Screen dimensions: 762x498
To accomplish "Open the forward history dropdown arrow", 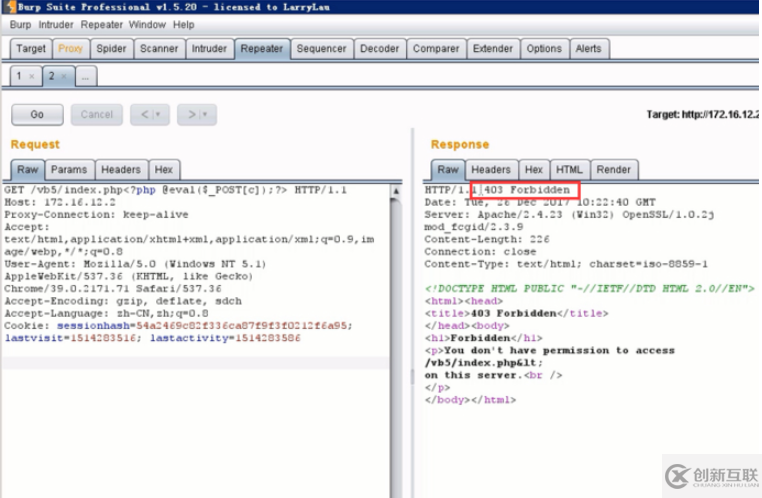I will (205, 115).
